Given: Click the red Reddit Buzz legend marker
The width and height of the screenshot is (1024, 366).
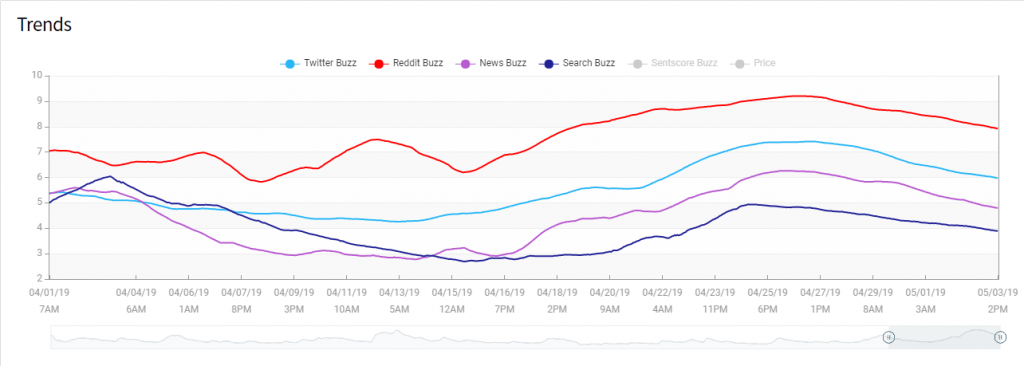Looking at the screenshot, I should click(379, 64).
